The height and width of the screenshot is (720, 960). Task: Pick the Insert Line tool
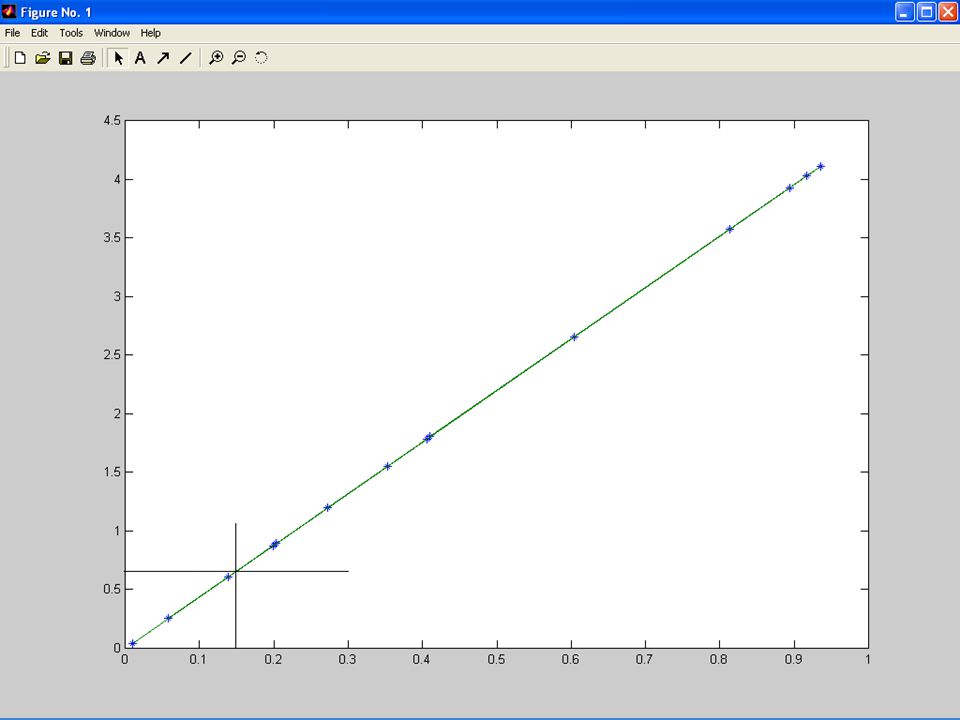(x=186, y=58)
